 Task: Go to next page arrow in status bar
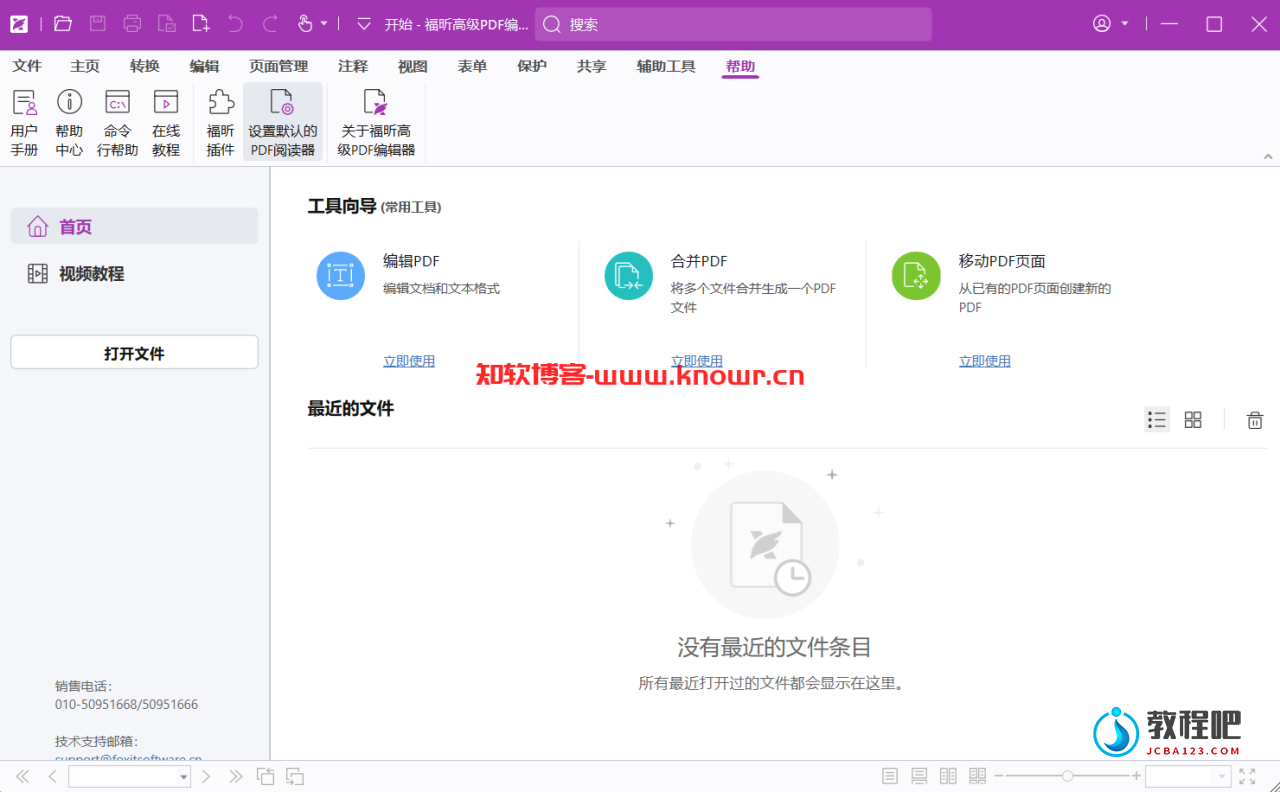point(206,776)
